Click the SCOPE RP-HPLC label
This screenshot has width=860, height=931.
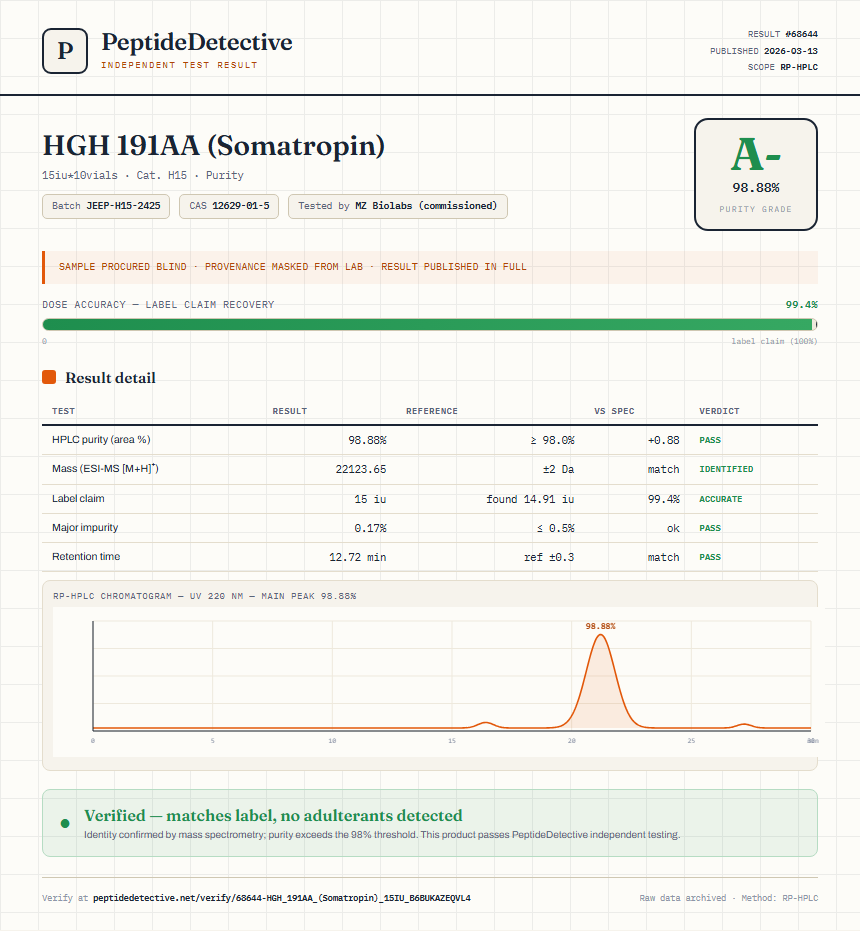point(783,67)
